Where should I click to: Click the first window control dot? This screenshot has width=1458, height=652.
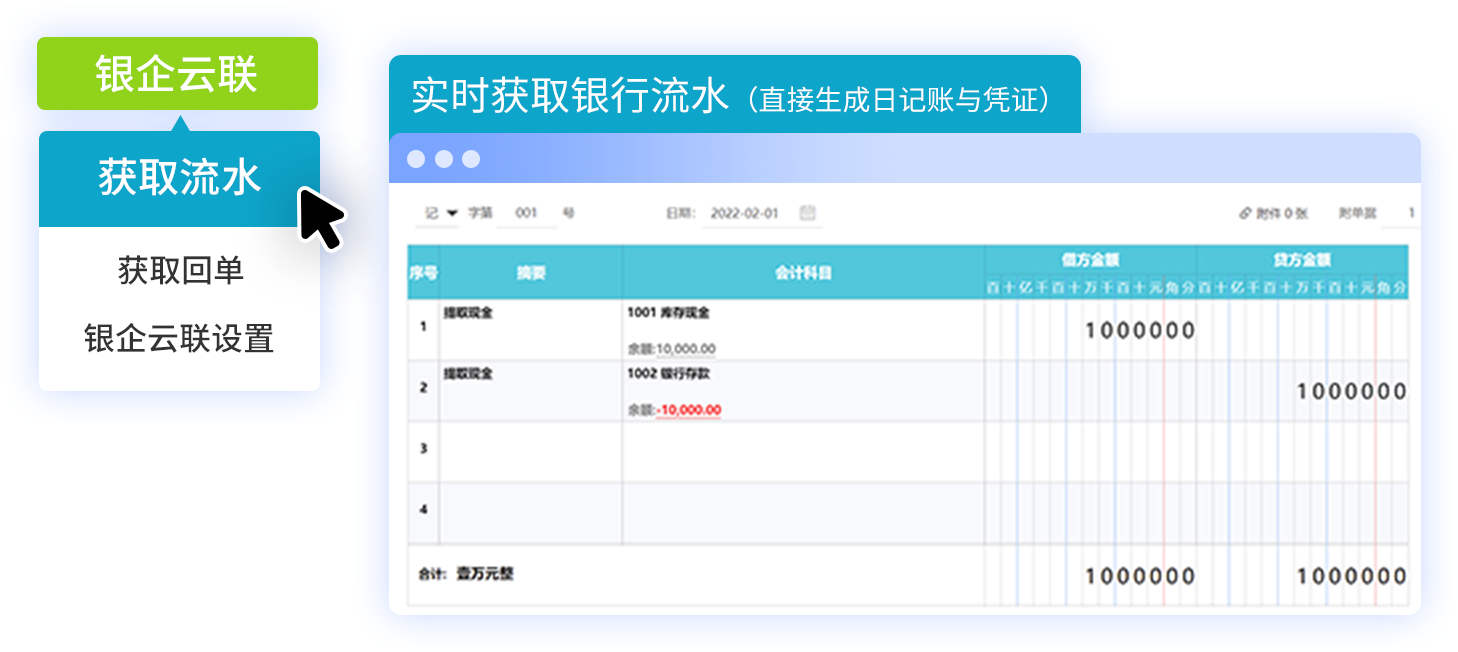click(417, 159)
